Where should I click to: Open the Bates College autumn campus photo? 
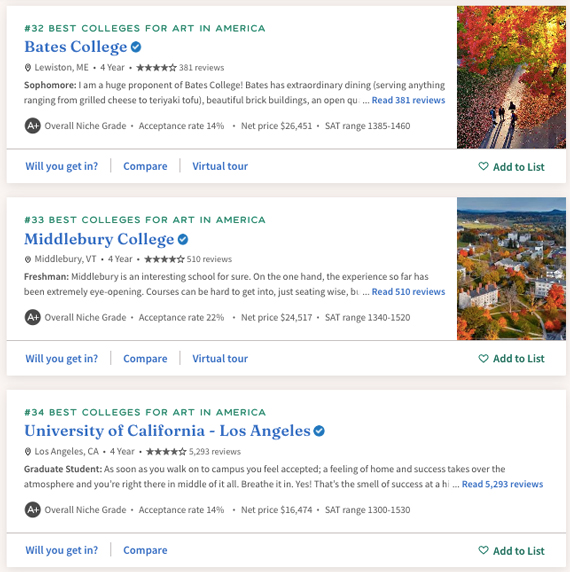click(x=511, y=77)
